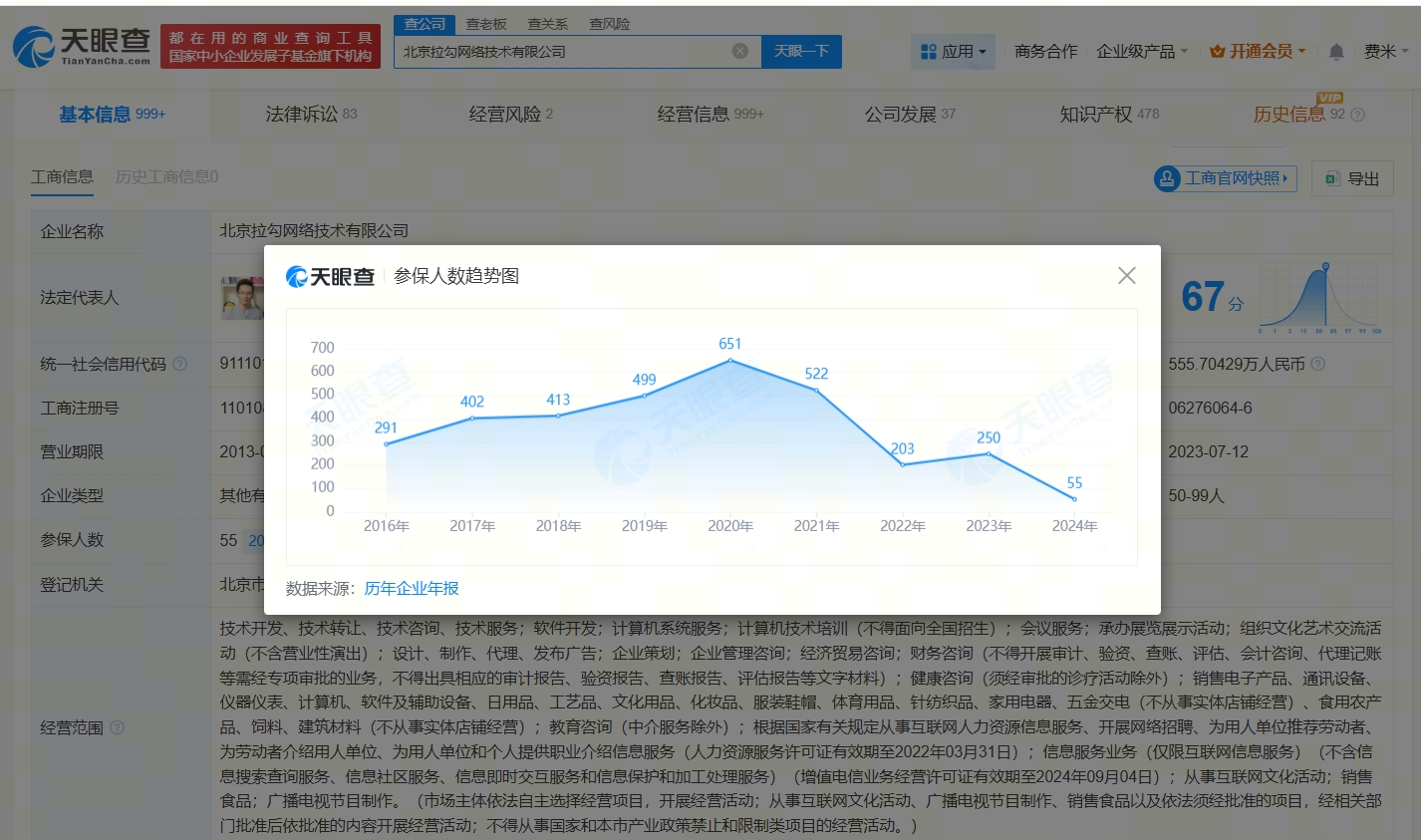Click the 2017年 data point labeled 402
1421x840 pixels.
point(472,419)
